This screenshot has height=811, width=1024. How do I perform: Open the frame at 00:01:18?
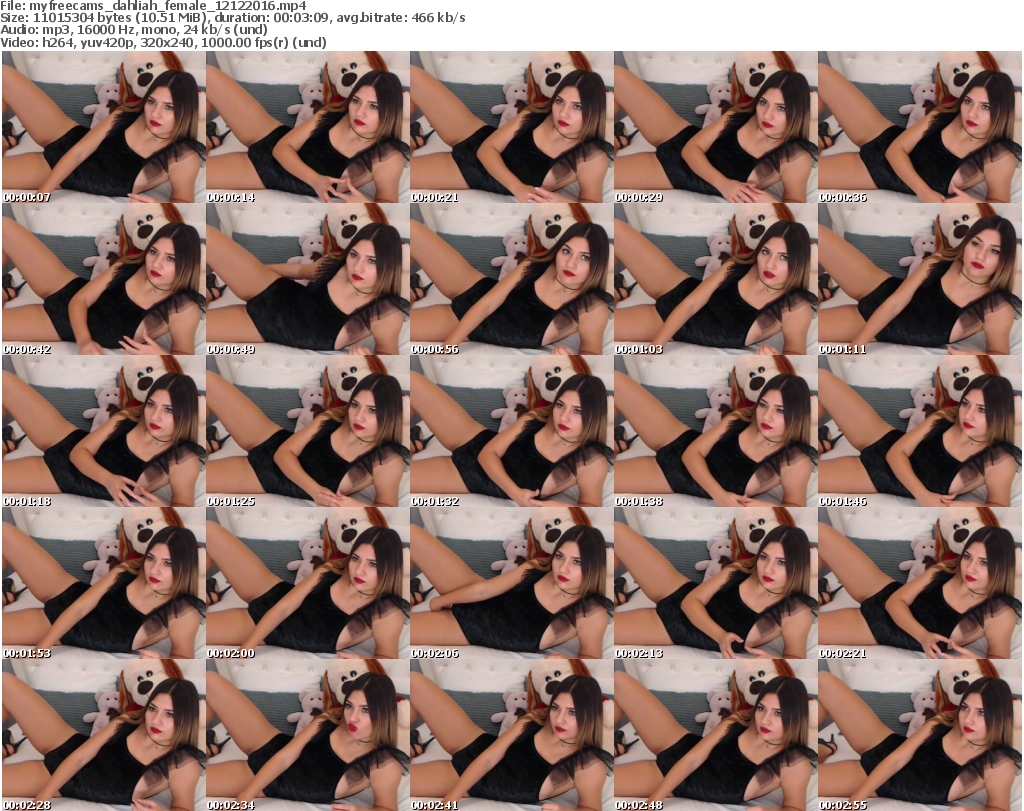coord(104,432)
